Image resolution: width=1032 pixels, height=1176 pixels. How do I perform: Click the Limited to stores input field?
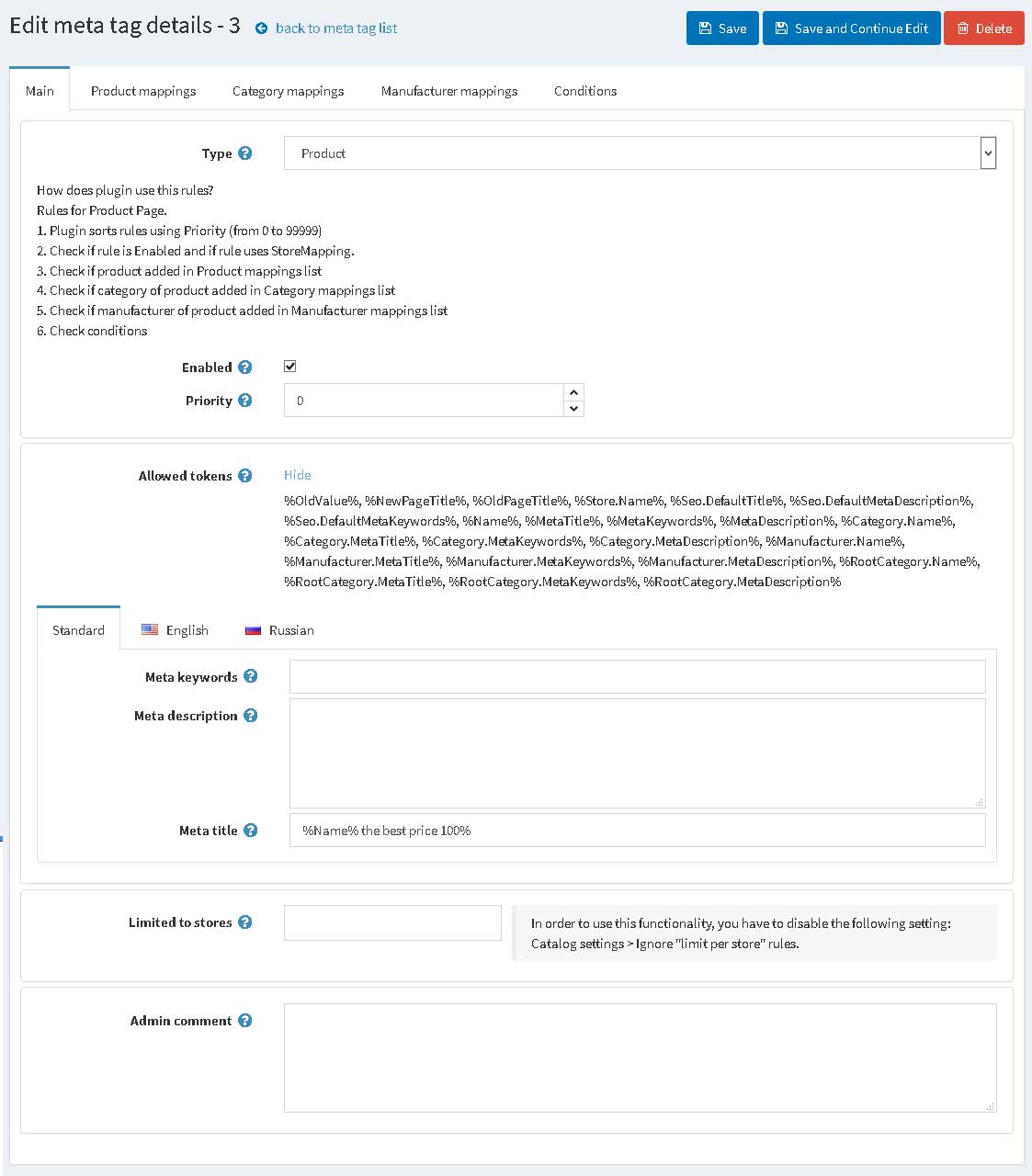click(x=392, y=922)
